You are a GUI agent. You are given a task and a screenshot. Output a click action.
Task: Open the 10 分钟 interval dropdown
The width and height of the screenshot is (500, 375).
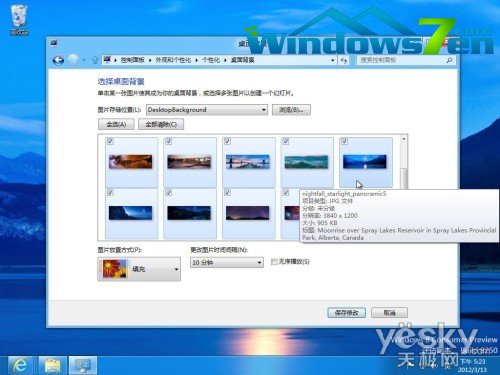point(227,263)
